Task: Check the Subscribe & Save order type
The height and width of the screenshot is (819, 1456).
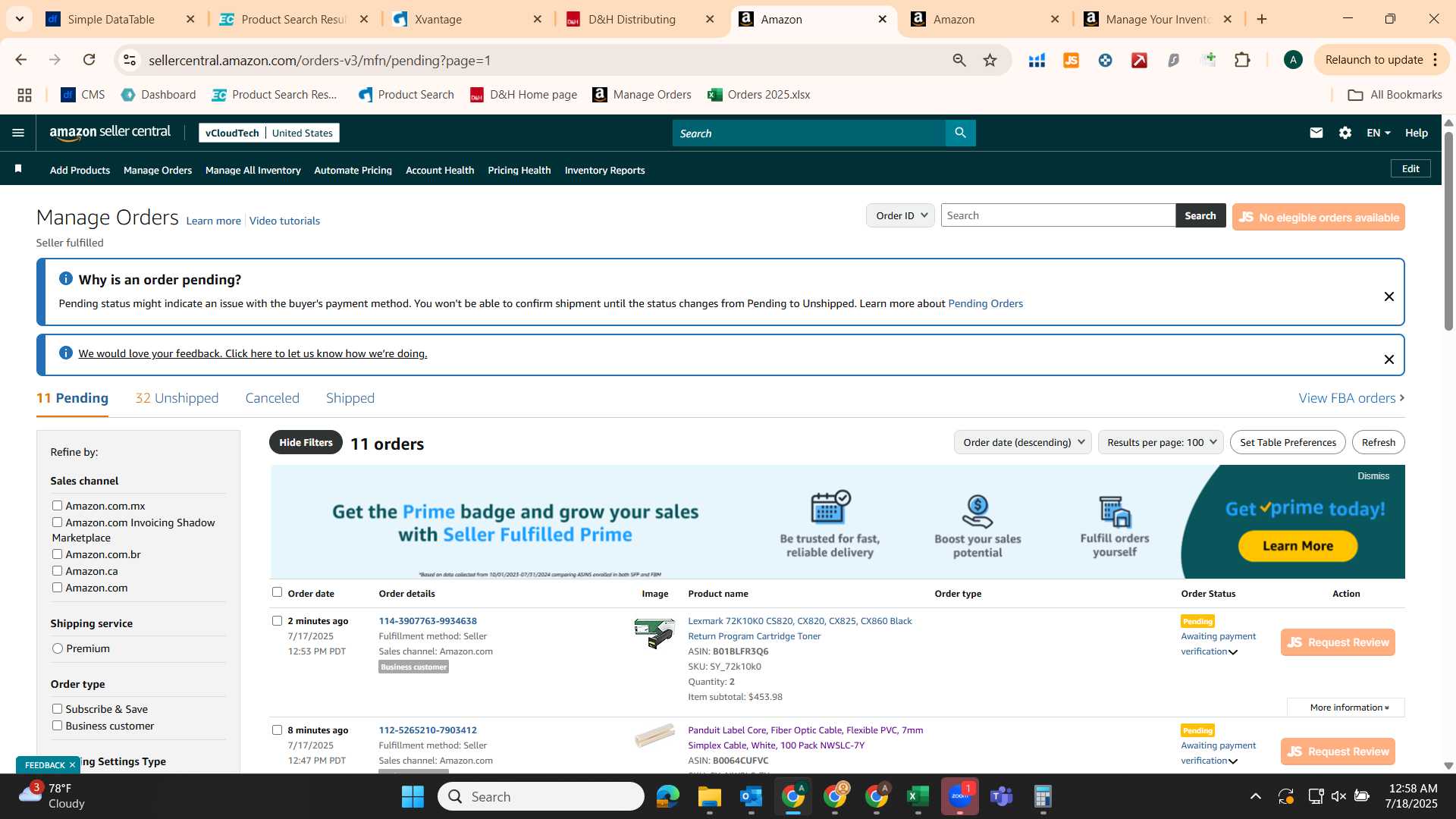Action: [x=57, y=708]
